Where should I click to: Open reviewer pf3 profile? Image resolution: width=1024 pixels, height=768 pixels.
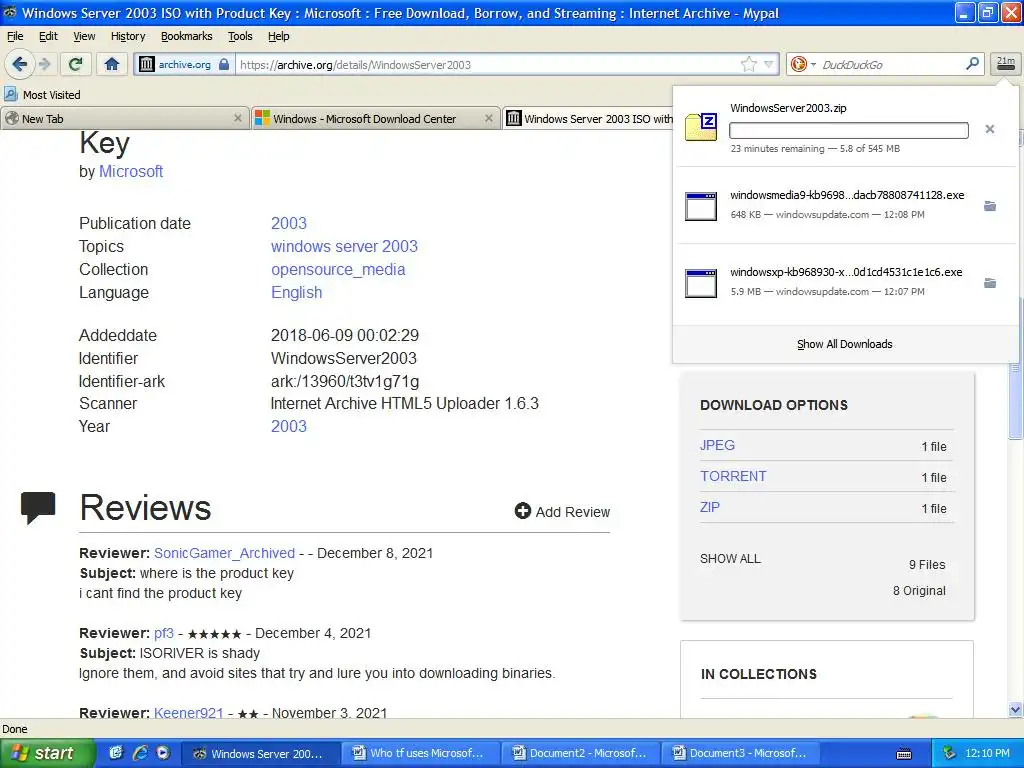(164, 633)
